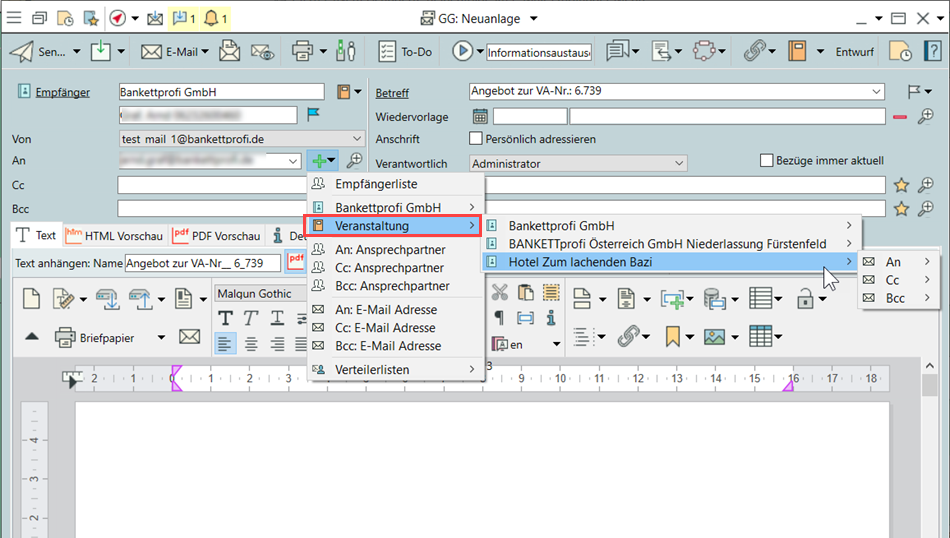Open the Verantwortlich Administrator dropdown

point(679,163)
